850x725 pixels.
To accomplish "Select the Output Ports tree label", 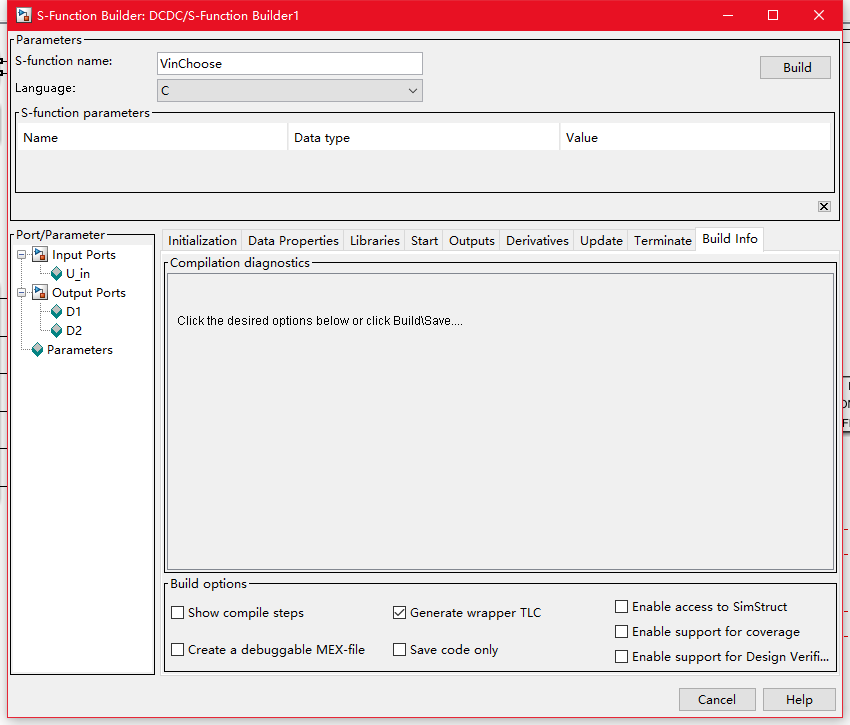I will click(89, 292).
